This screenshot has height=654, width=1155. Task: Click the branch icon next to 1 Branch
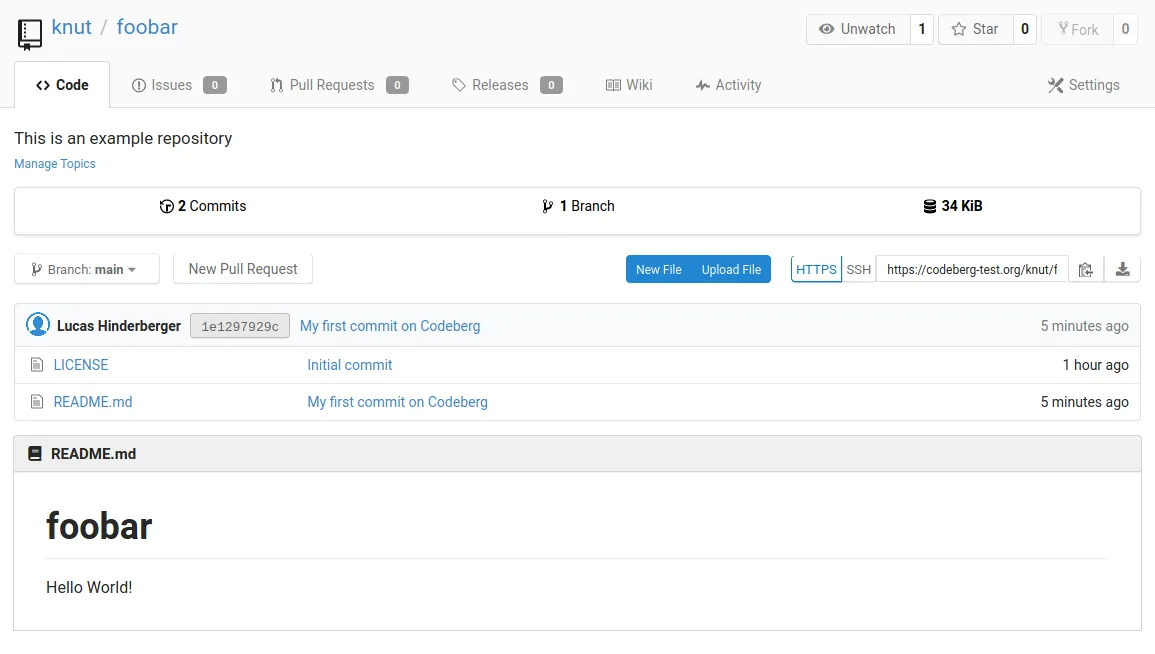pyautogui.click(x=547, y=206)
